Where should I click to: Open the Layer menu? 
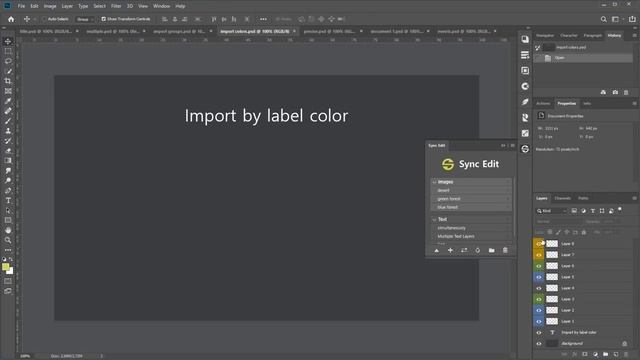[67, 6]
